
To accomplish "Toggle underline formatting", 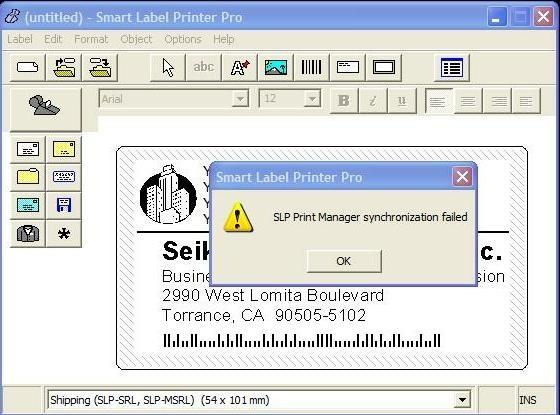I will (x=402, y=101).
